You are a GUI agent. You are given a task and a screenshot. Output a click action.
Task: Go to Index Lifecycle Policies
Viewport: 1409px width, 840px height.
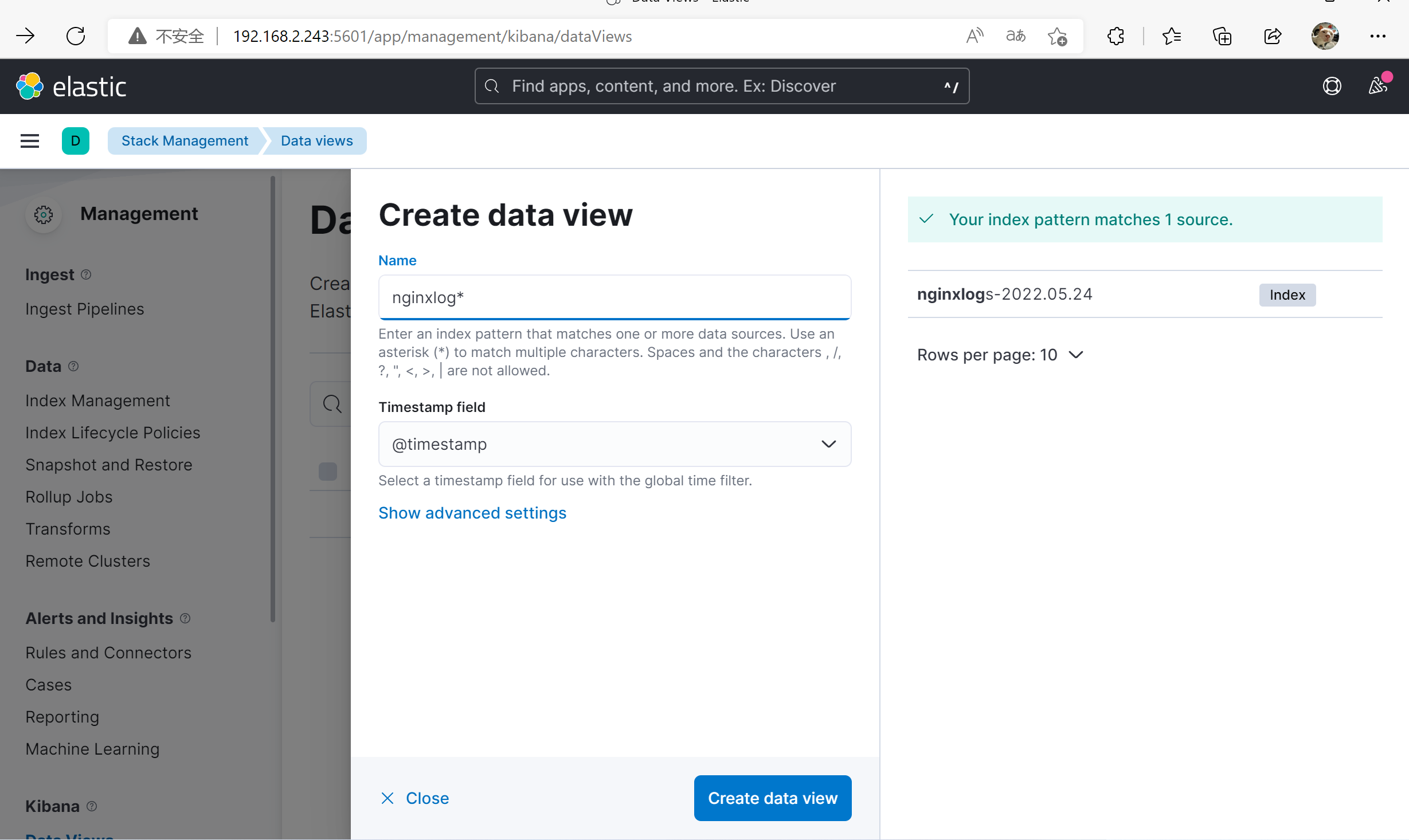[x=112, y=433]
